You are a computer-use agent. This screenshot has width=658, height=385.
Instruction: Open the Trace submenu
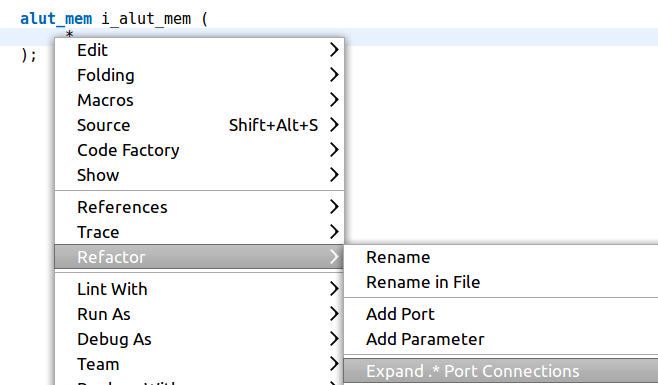pyautogui.click(x=199, y=232)
